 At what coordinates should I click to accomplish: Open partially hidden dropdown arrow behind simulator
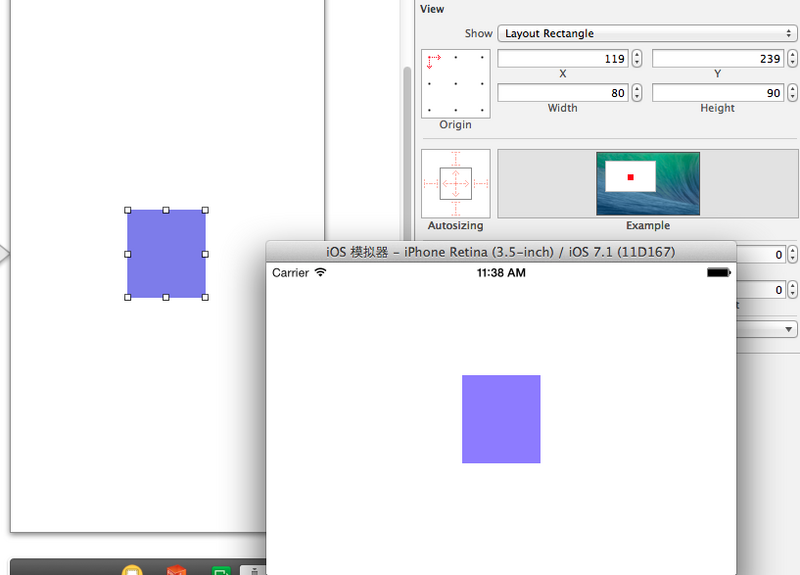click(789, 329)
